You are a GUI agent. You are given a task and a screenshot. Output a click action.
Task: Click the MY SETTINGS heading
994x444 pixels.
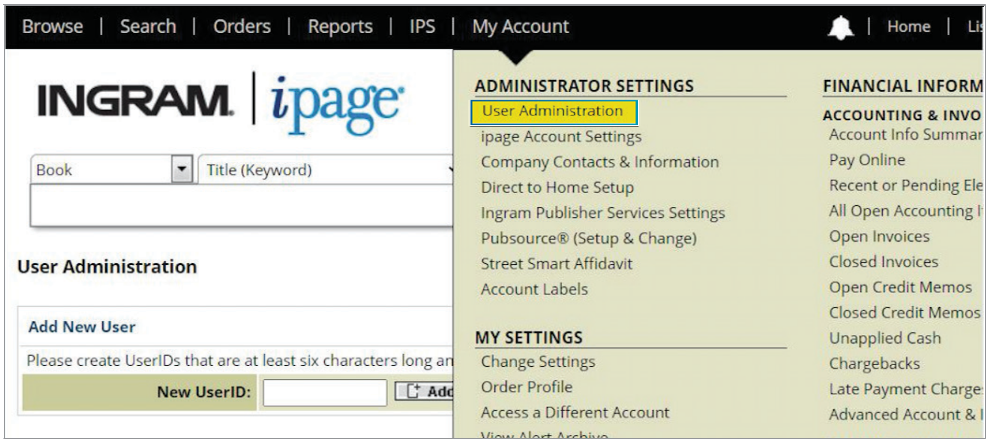point(529,337)
